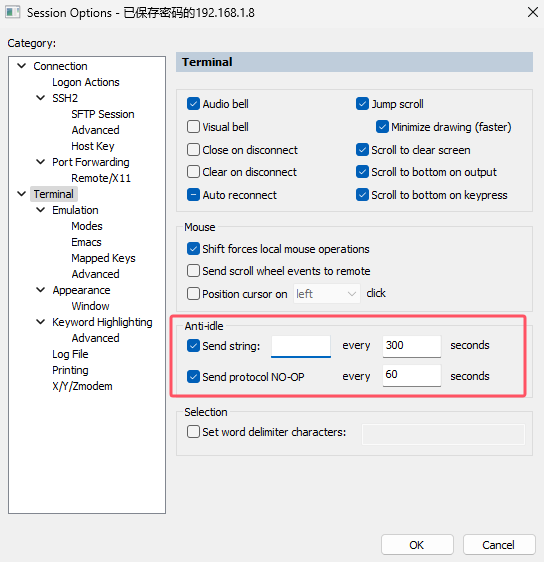Select Logon Actions in the category tree
Viewport: 544px width, 562px height.
tap(86, 82)
